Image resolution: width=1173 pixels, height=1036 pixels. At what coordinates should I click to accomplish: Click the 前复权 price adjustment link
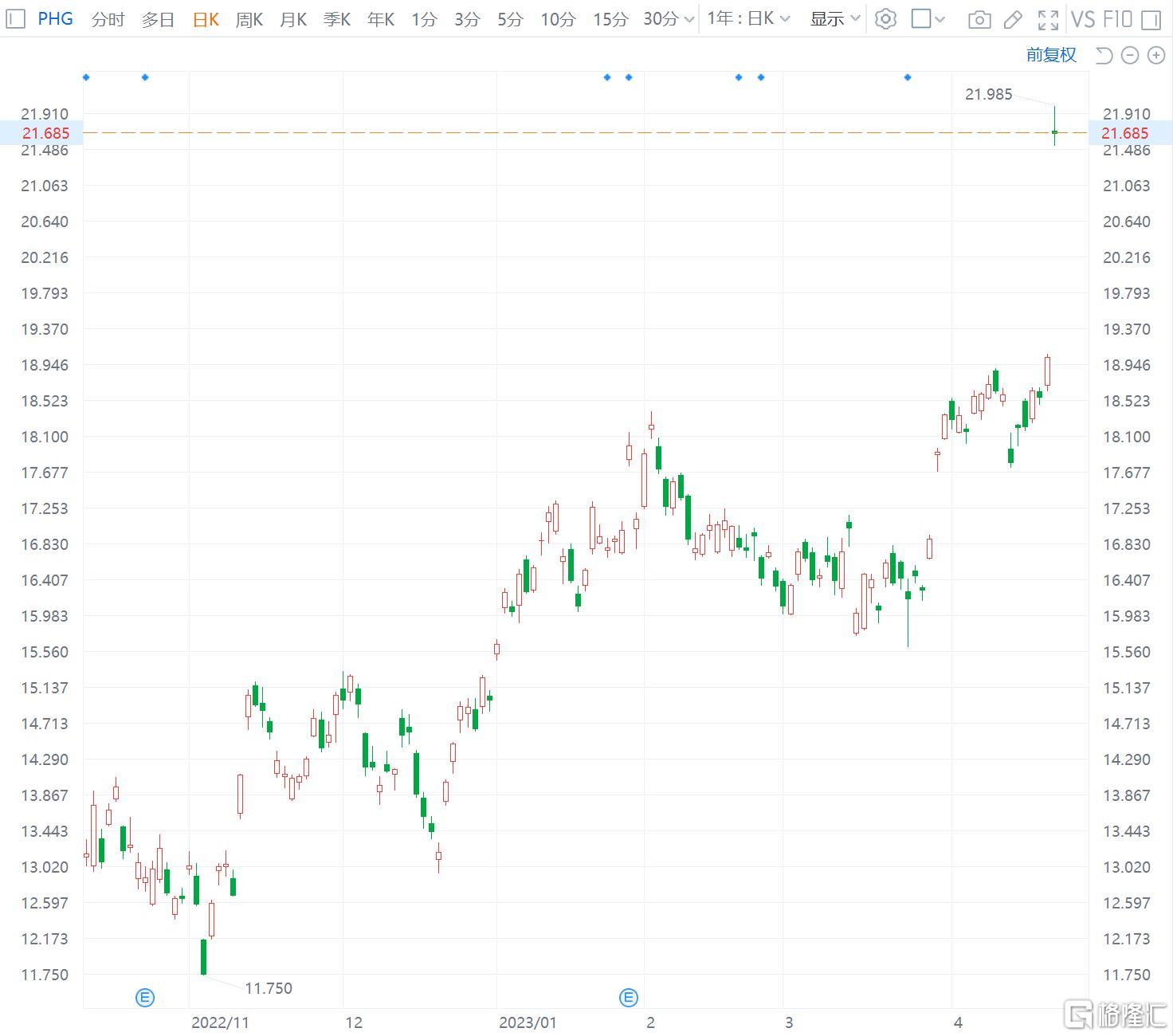pos(1051,55)
